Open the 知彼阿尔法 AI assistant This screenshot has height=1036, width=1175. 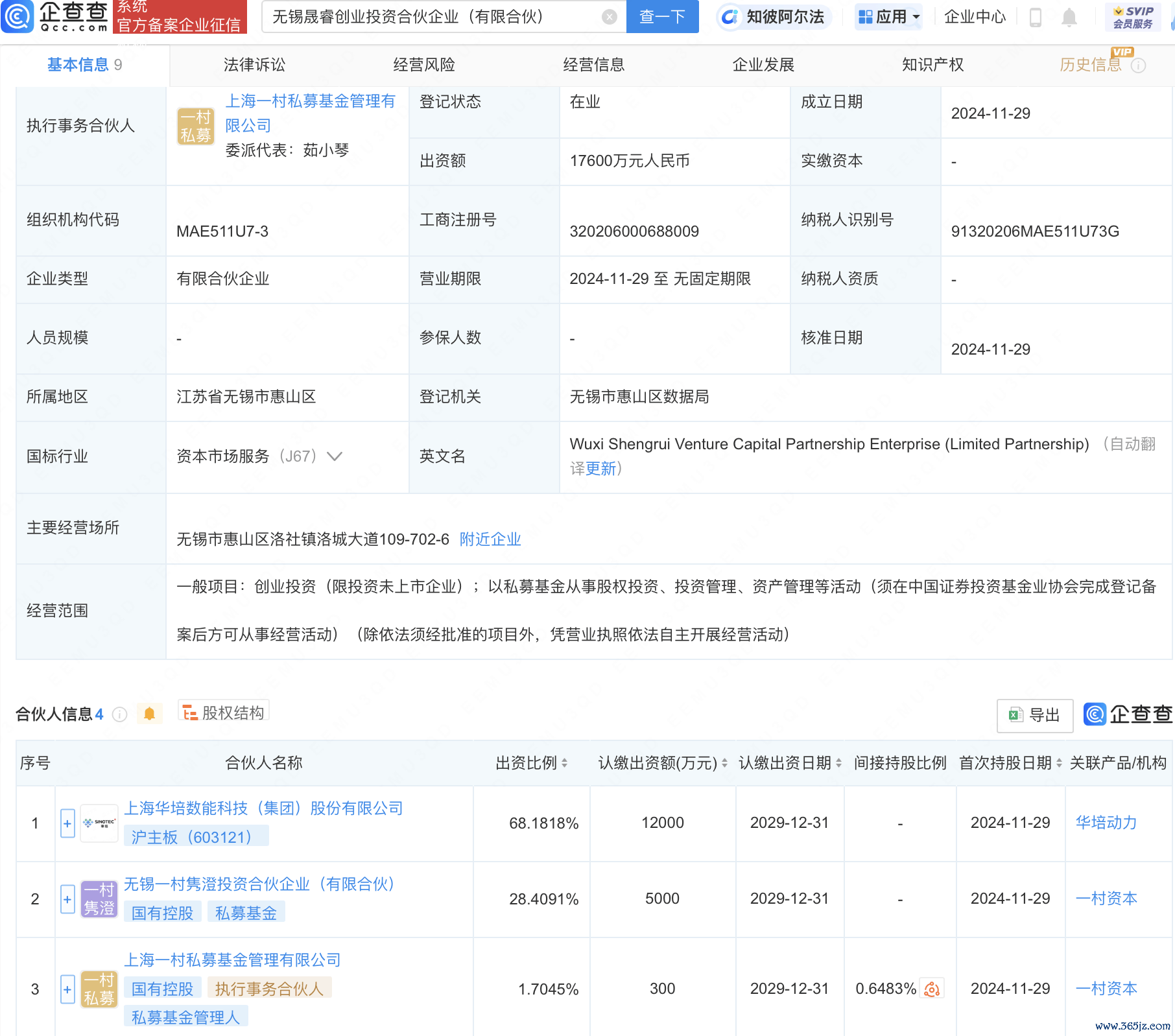tap(773, 17)
